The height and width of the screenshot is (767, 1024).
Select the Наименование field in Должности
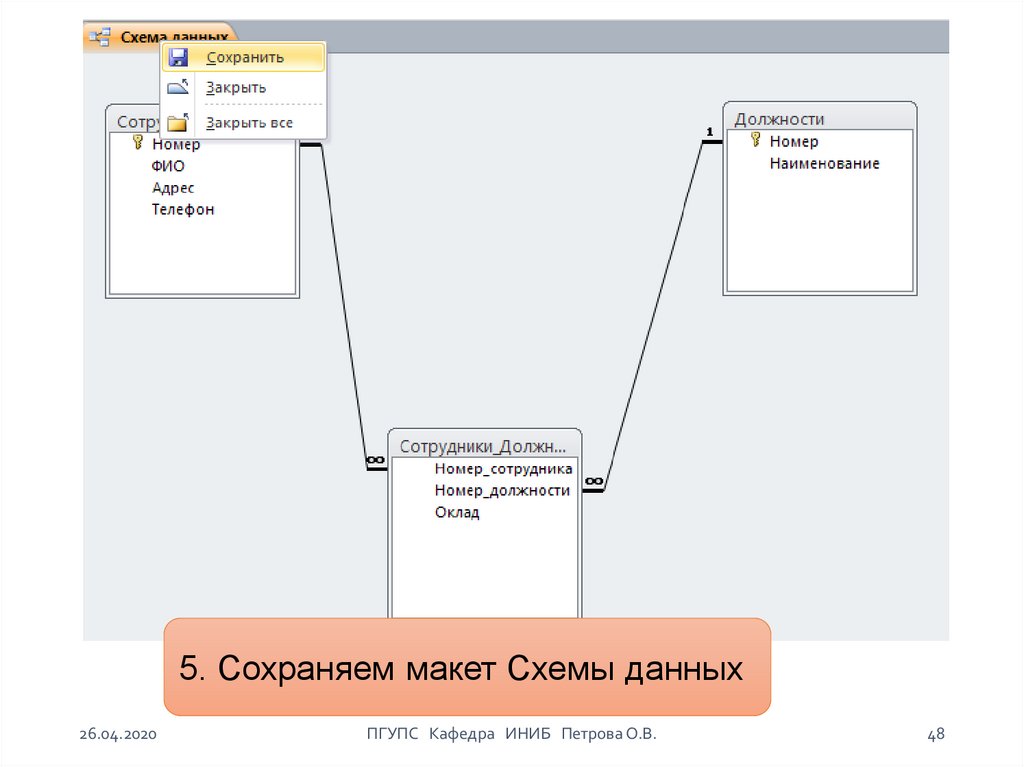coord(824,163)
